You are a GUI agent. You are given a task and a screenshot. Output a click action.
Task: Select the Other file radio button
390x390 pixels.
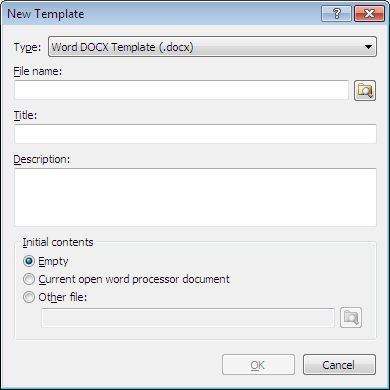pyautogui.click(x=29, y=297)
